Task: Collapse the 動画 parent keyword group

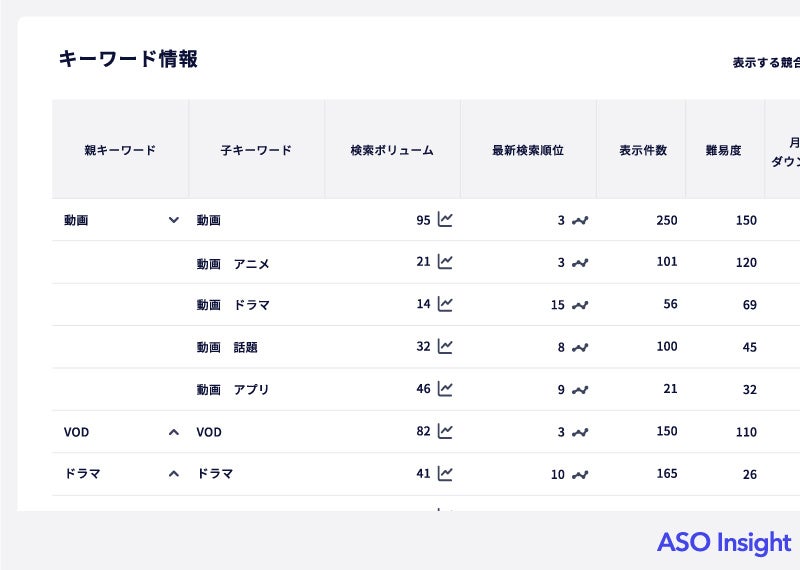Action: coord(174,220)
